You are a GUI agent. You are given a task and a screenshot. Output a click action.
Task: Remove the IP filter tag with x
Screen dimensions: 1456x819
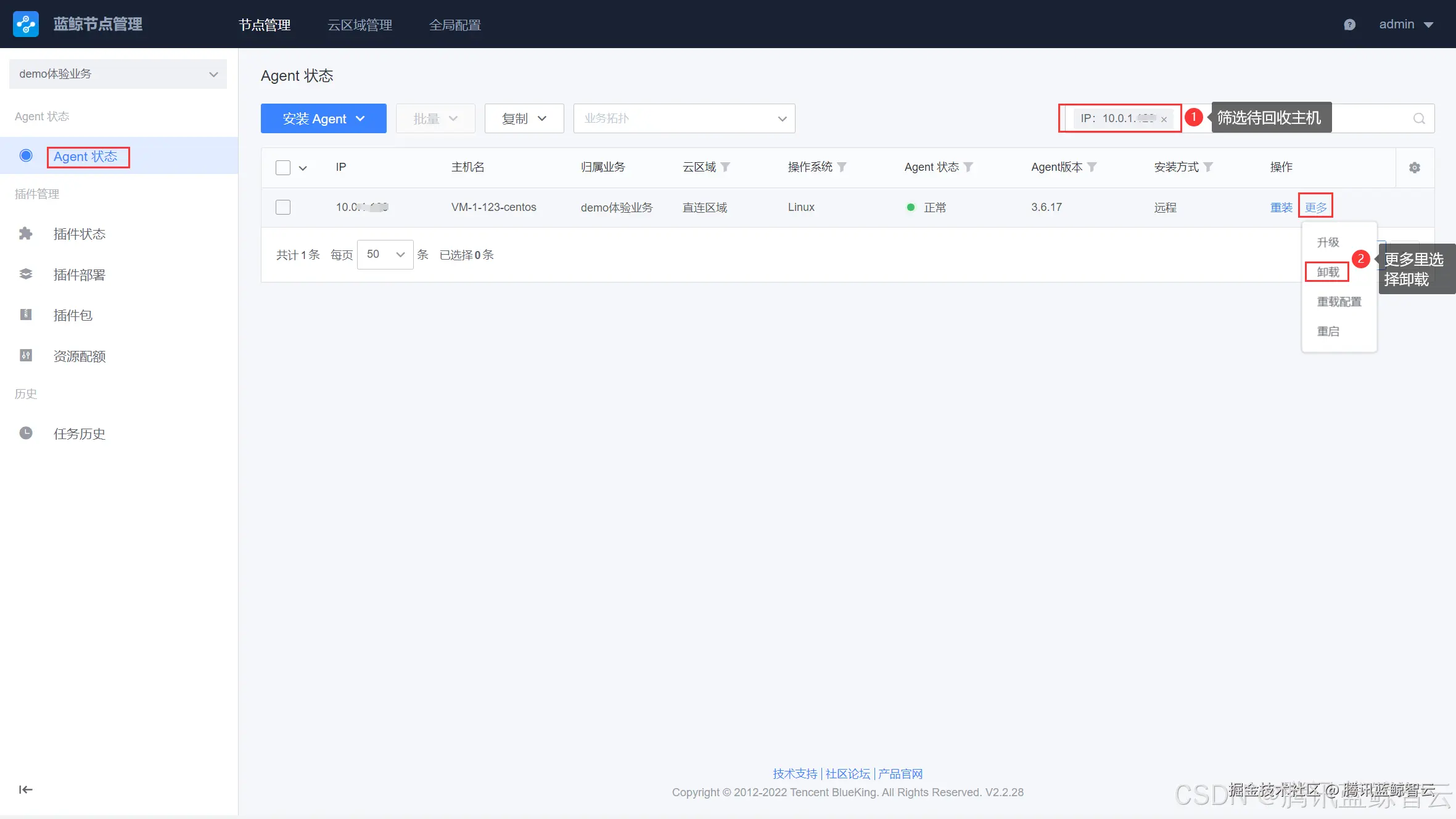point(1164,120)
